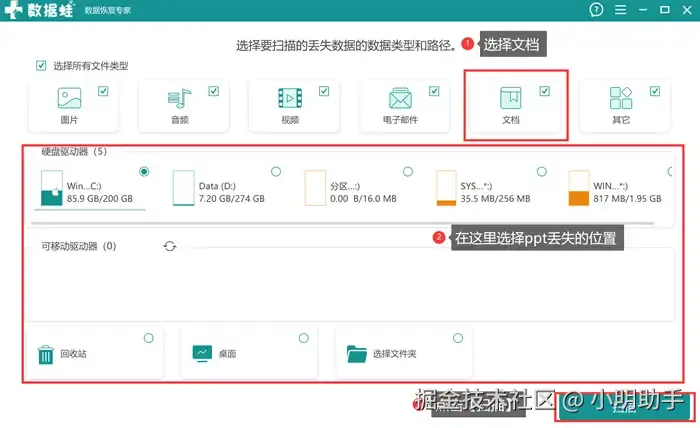The image size is (700, 428).
Task: Click the 桌面 desktop monitor icon
Action: pyautogui.click(x=202, y=353)
